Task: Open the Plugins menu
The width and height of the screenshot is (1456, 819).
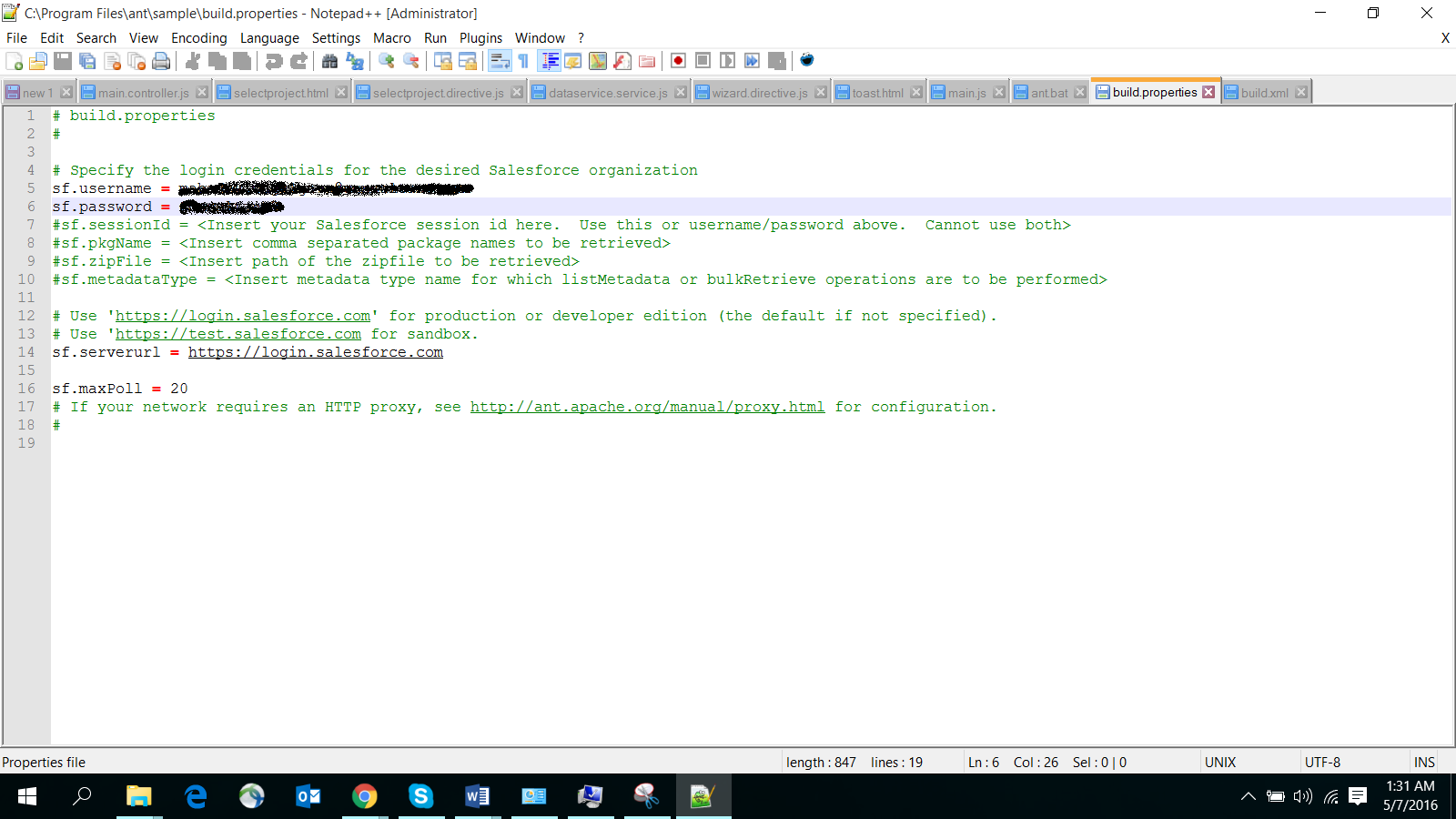Action: 480,38
